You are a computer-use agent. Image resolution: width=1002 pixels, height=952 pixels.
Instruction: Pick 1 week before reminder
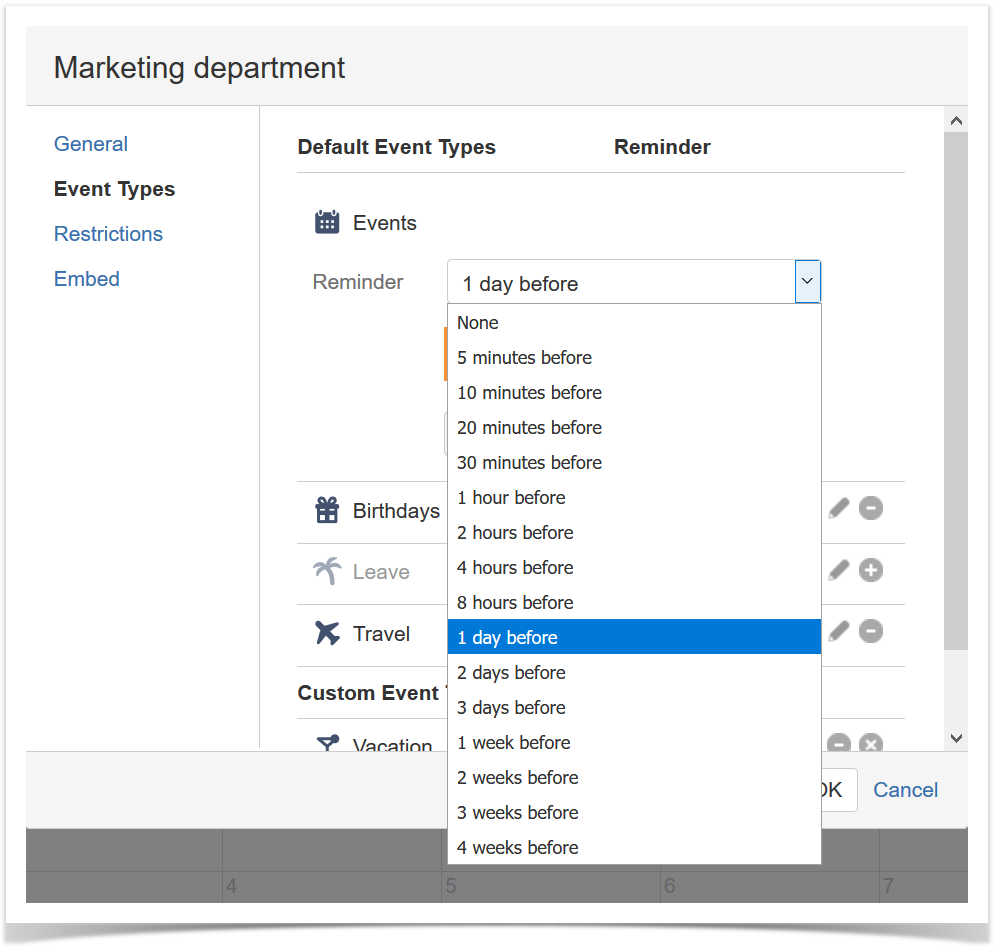[x=634, y=742]
